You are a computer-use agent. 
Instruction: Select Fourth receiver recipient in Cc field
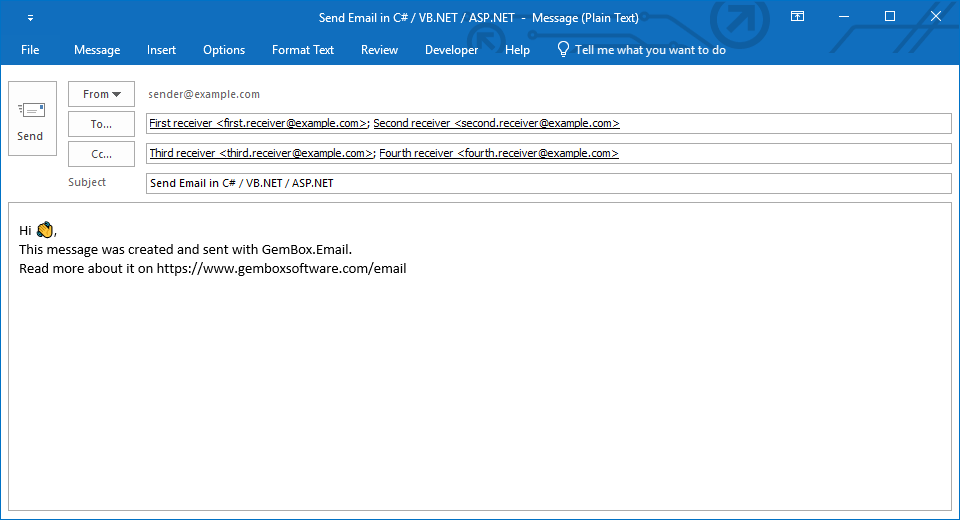[x=498, y=154]
